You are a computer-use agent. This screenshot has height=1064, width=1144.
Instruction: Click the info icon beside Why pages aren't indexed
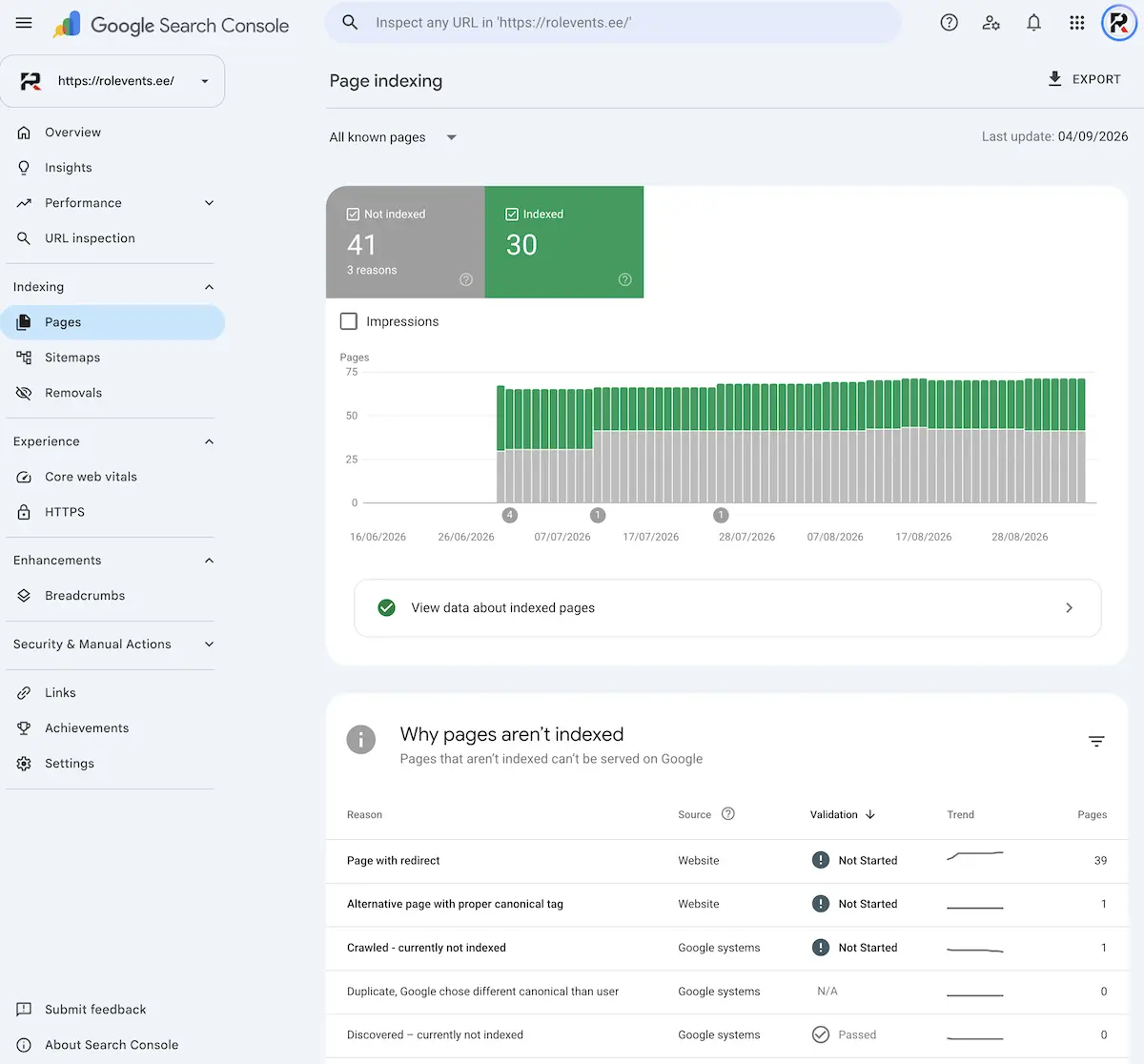coord(360,740)
